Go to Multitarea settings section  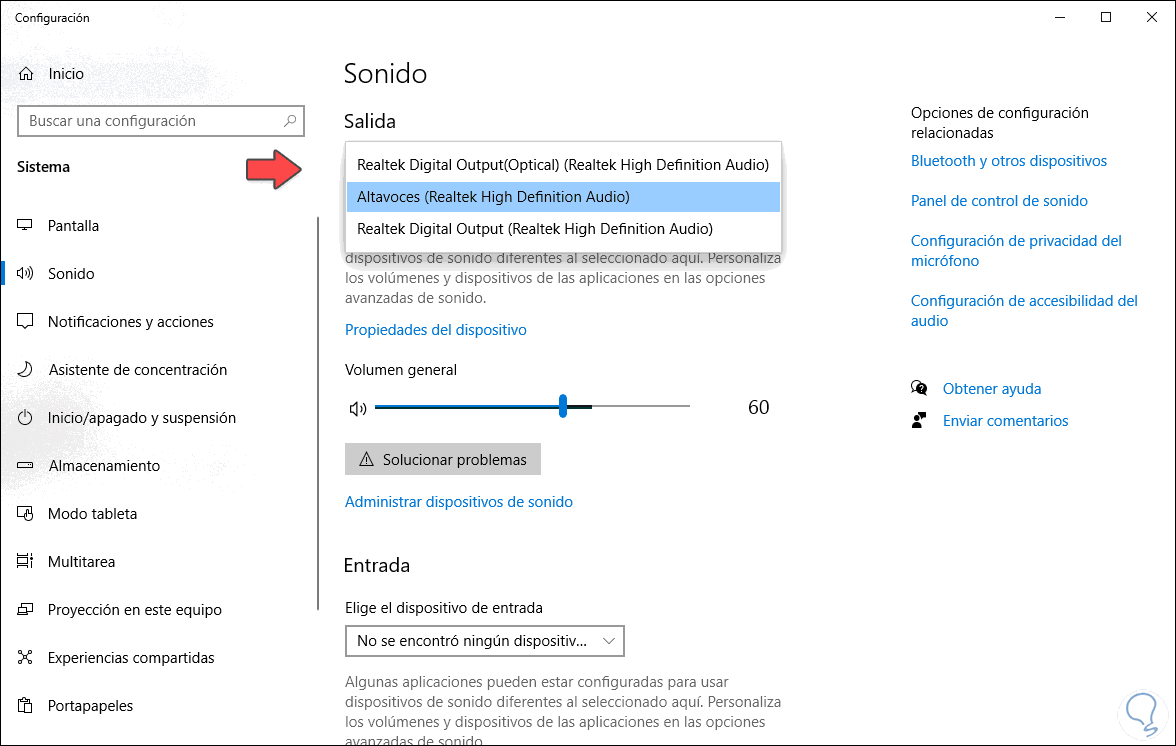tap(81, 562)
